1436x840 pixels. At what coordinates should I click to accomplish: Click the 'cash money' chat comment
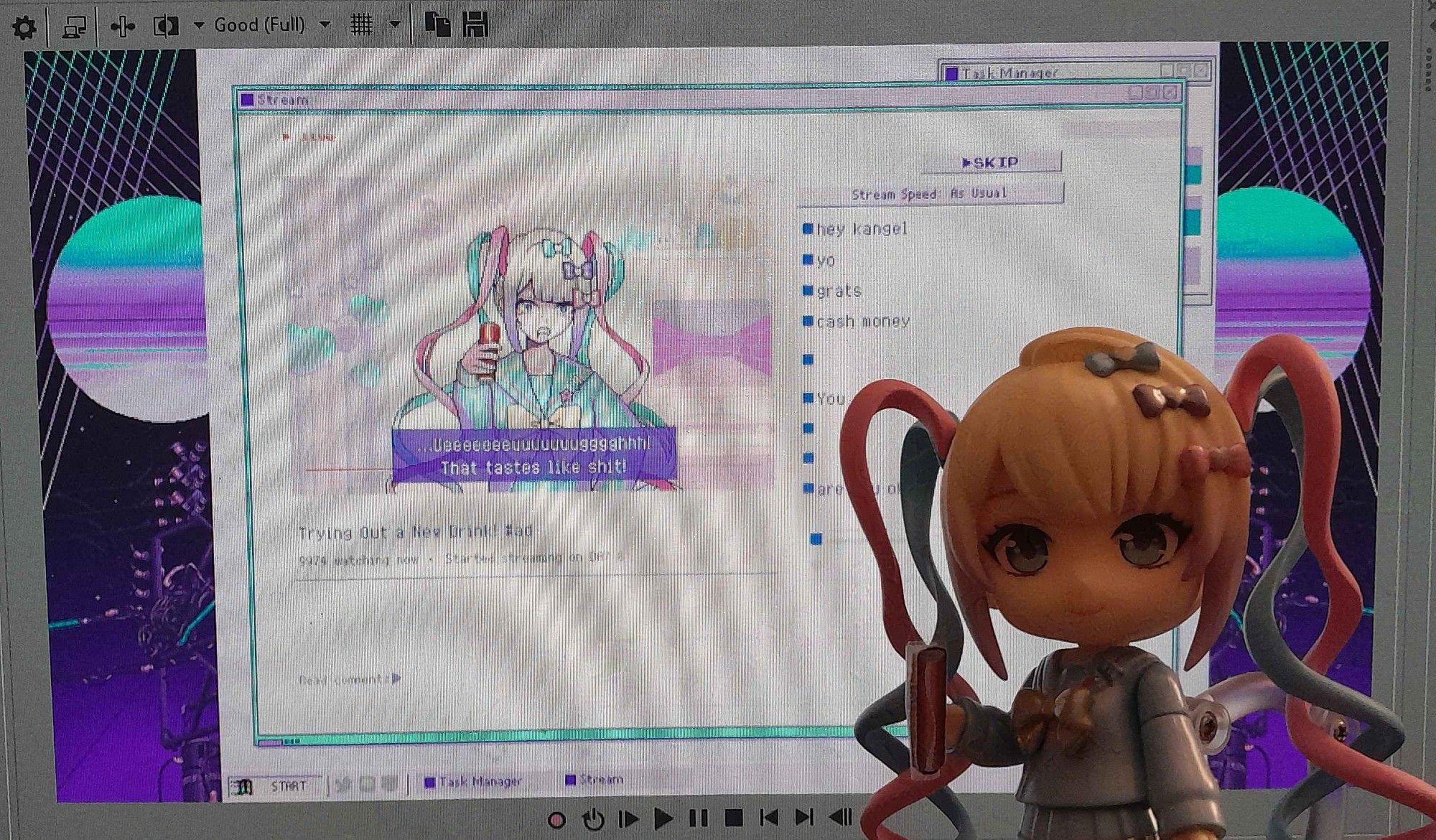[x=857, y=322]
